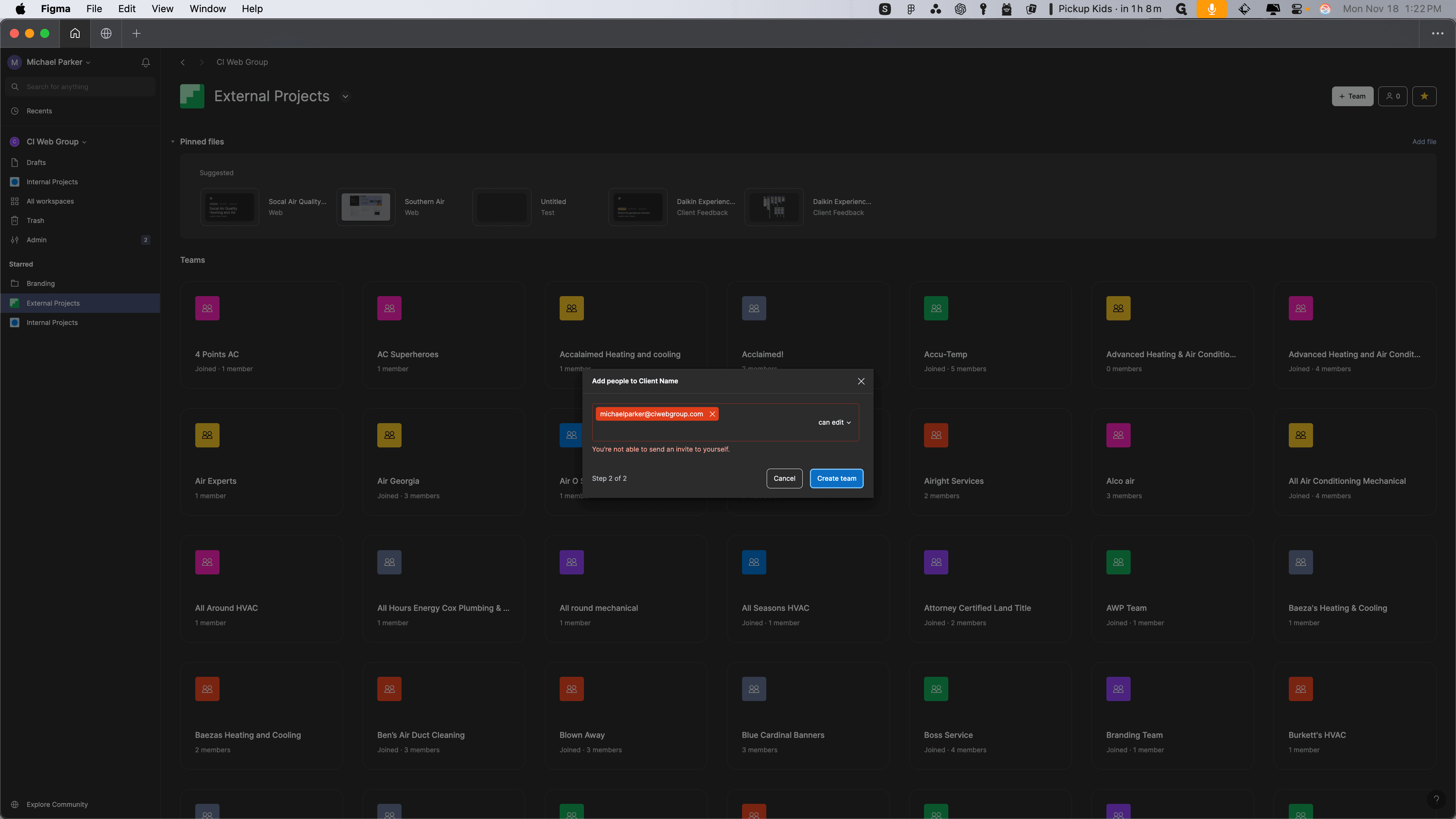Viewport: 1456px width, 819px height.
Task: Close the Add people dialog
Action: [861, 381]
